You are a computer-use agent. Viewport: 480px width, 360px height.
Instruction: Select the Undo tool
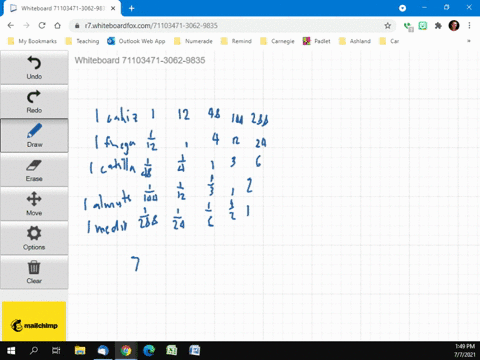click(x=34, y=68)
